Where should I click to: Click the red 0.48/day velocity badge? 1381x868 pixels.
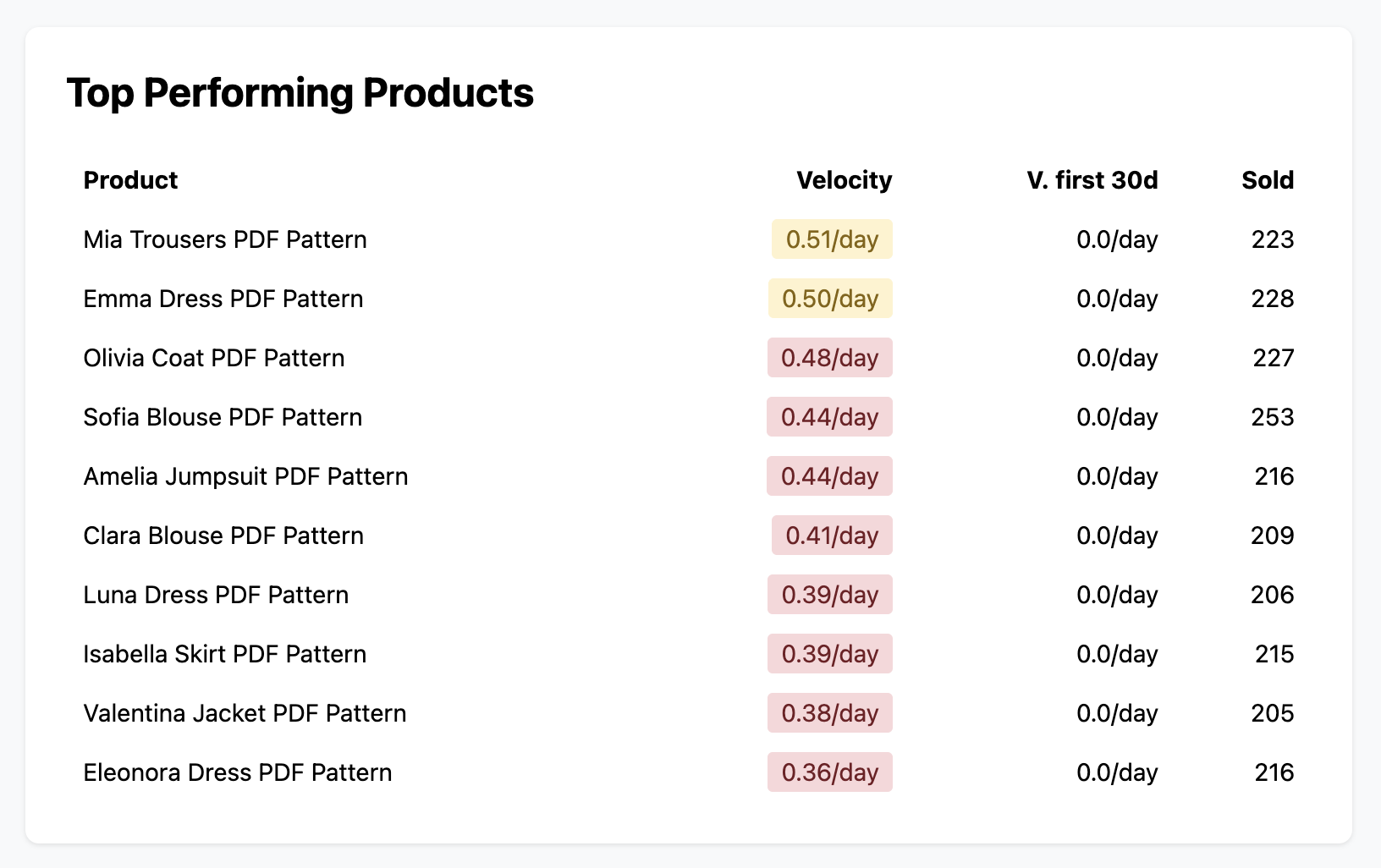(829, 358)
